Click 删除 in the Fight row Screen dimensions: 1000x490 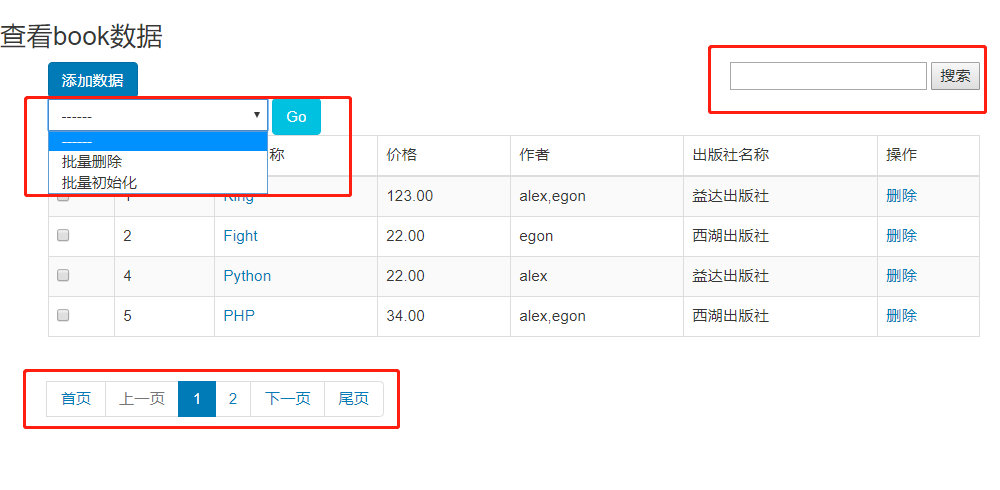coord(901,236)
